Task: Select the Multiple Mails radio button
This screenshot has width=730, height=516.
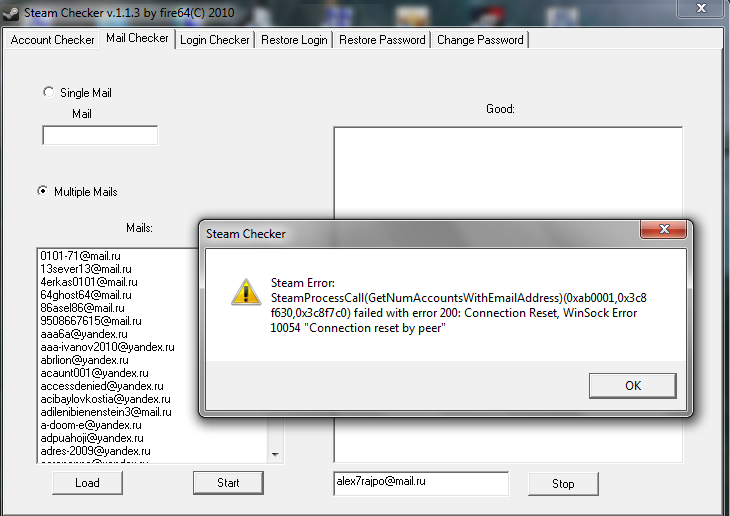Action: tap(42, 191)
